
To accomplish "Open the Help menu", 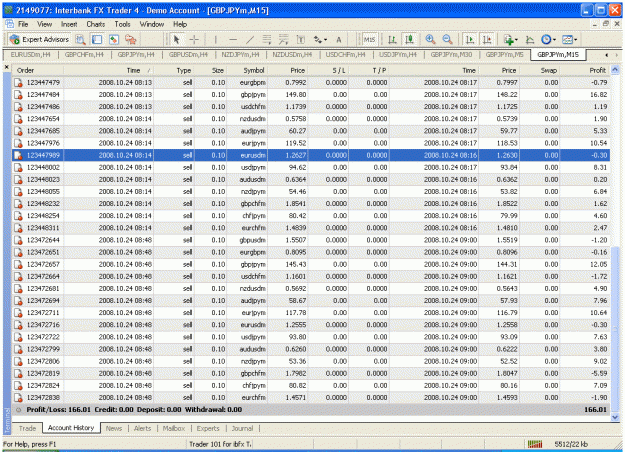I will coord(180,24).
